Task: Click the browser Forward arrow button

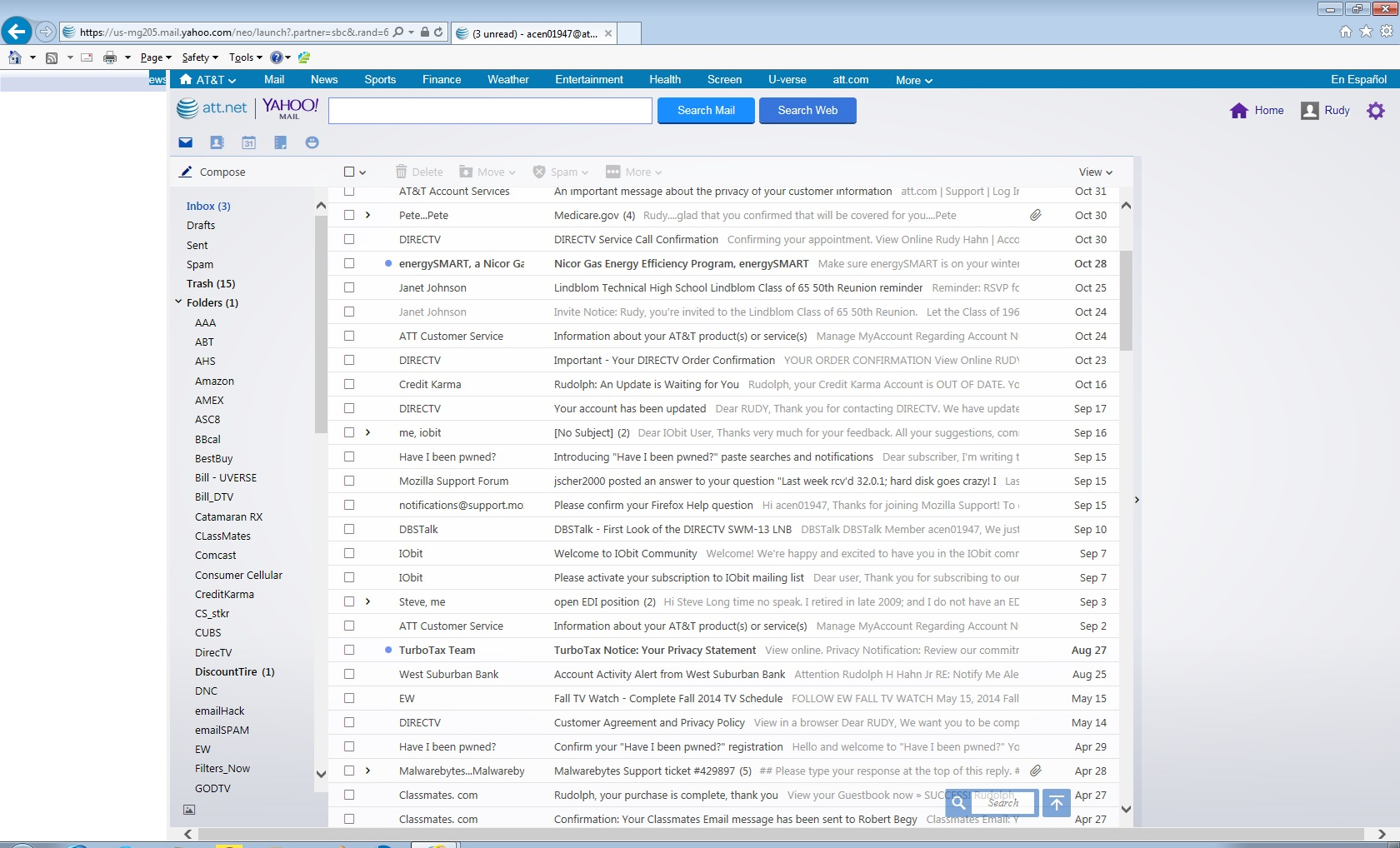Action: (x=46, y=32)
